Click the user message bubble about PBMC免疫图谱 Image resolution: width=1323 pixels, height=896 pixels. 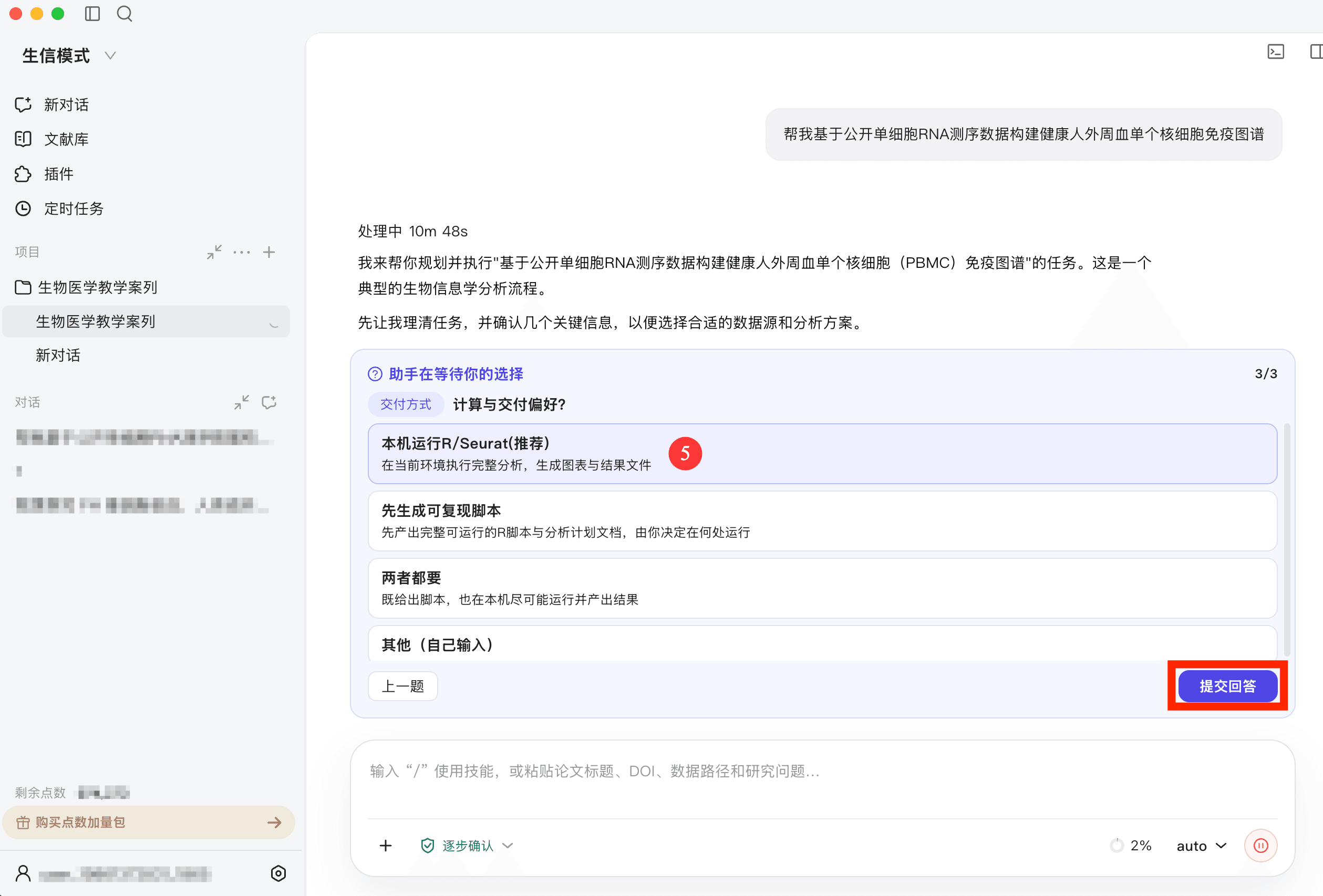pyautogui.click(x=1024, y=134)
